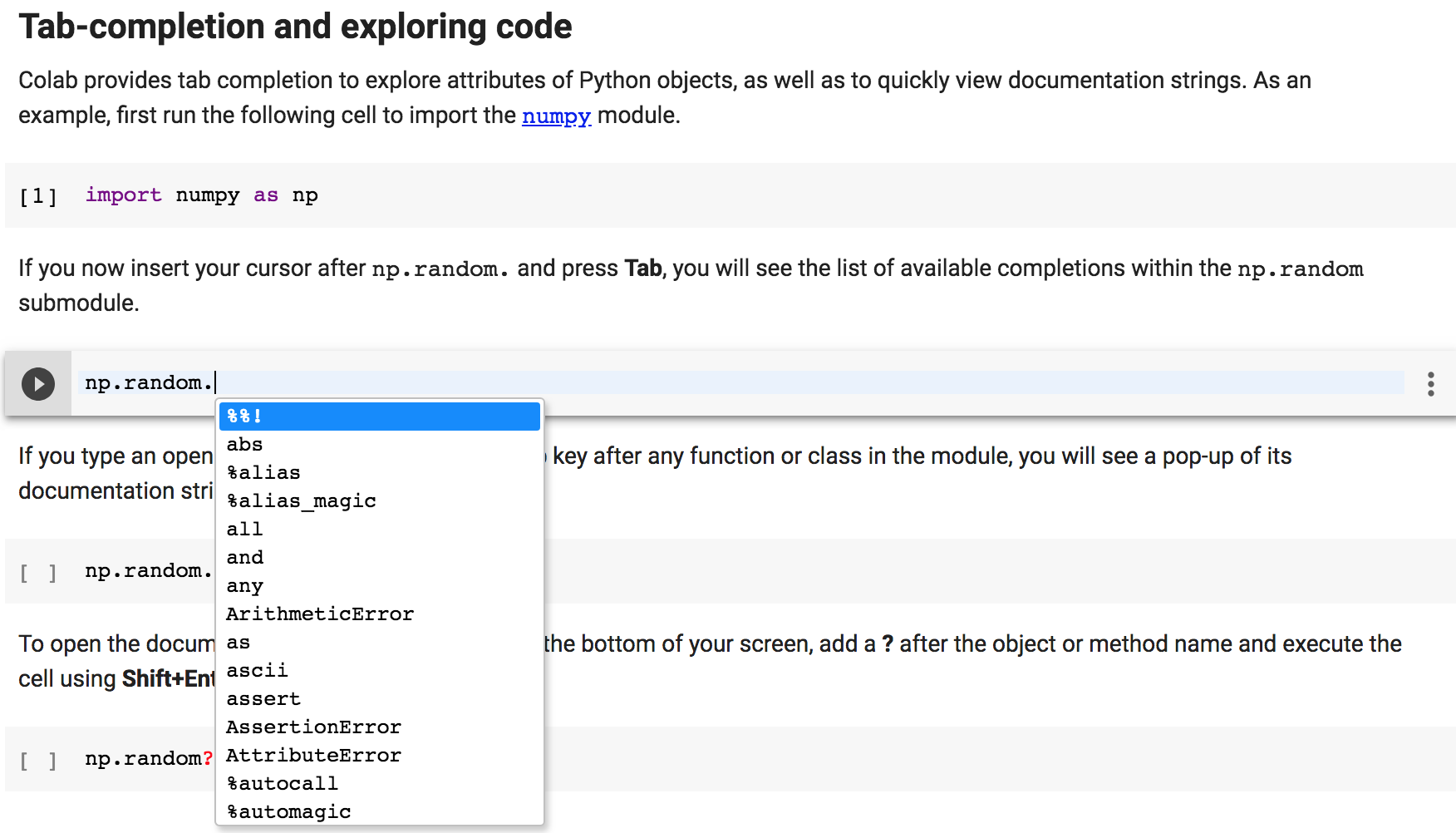This screenshot has width=1456, height=833.
Task: Select 'assert' from the completion dropdown
Action: [x=263, y=698]
